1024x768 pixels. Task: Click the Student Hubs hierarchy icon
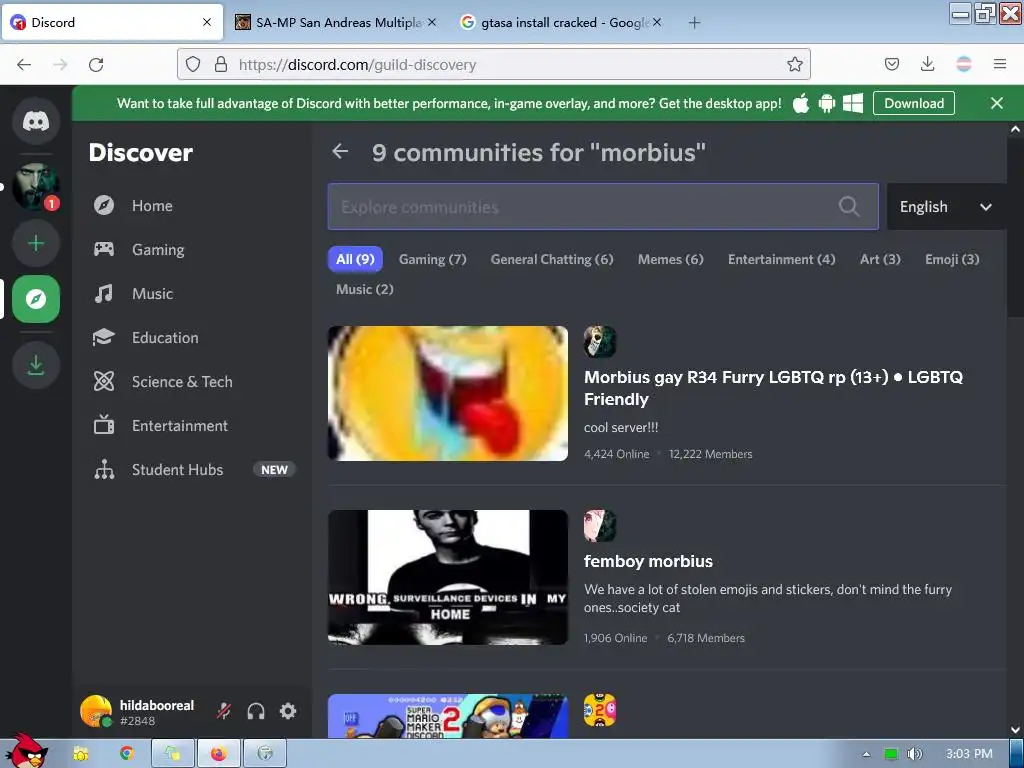pyautogui.click(x=104, y=470)
